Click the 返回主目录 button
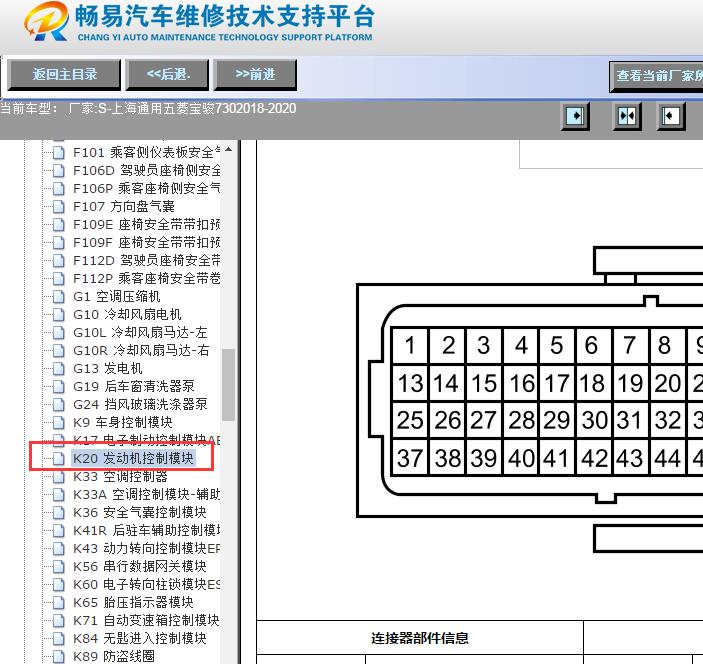 click(x=64, y=74)
